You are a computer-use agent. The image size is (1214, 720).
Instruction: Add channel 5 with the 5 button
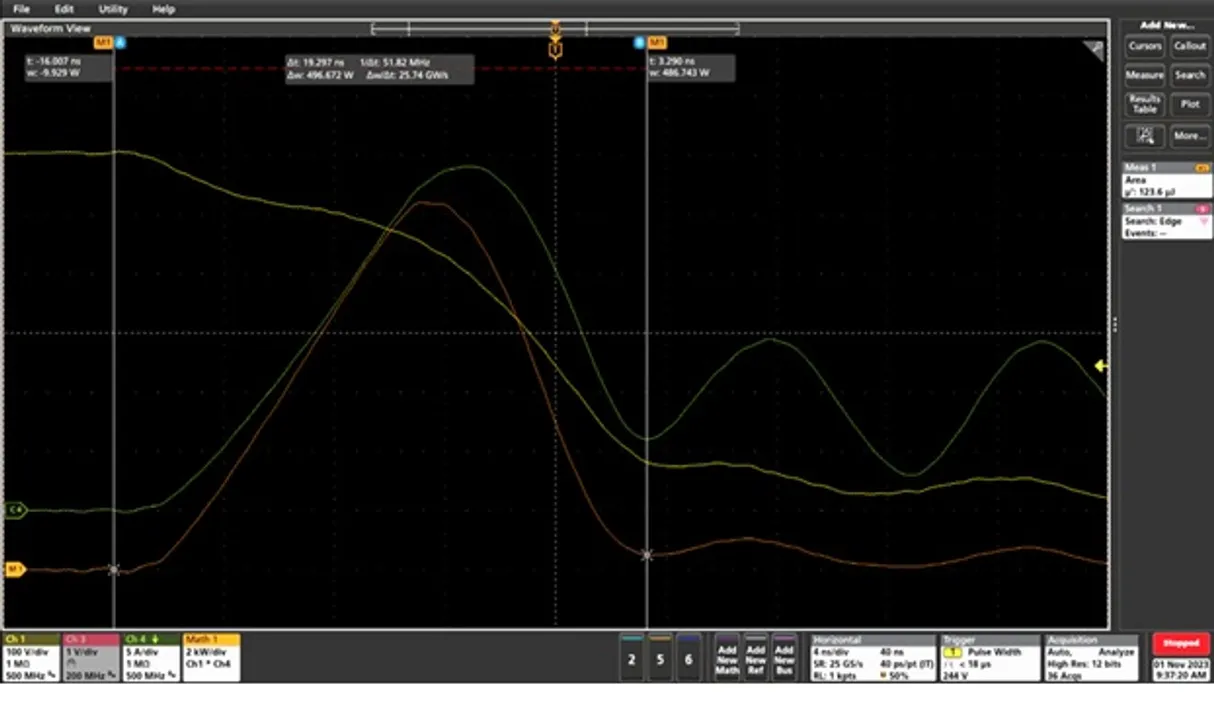tap(660, 658)
